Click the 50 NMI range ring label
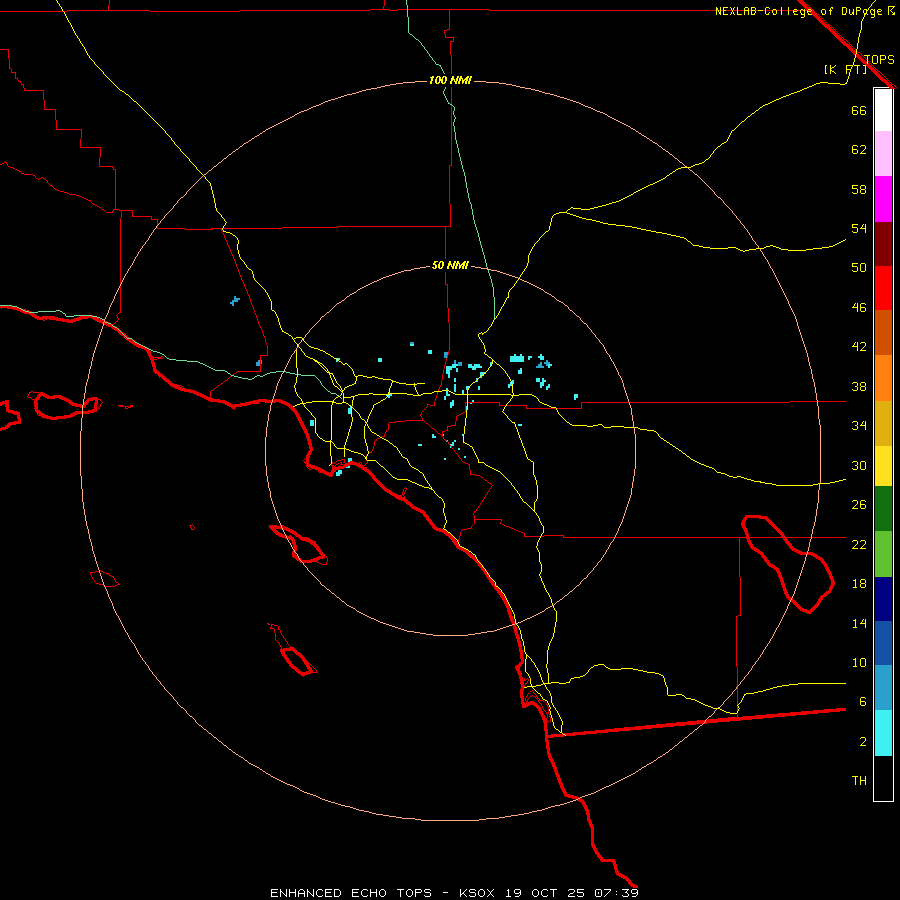 pos(450,265)
